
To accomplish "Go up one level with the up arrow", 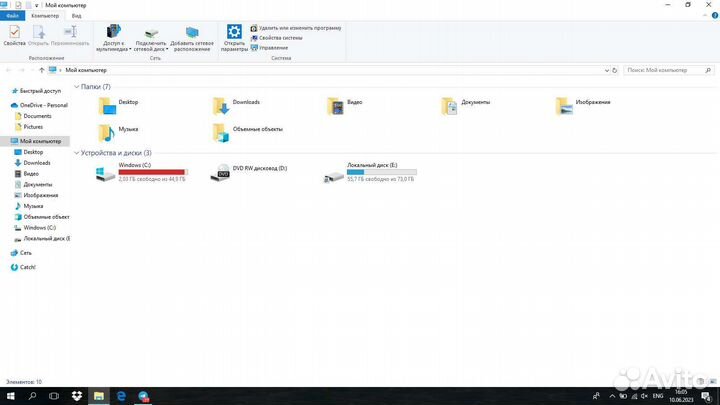I will click(x=40, y=71).
